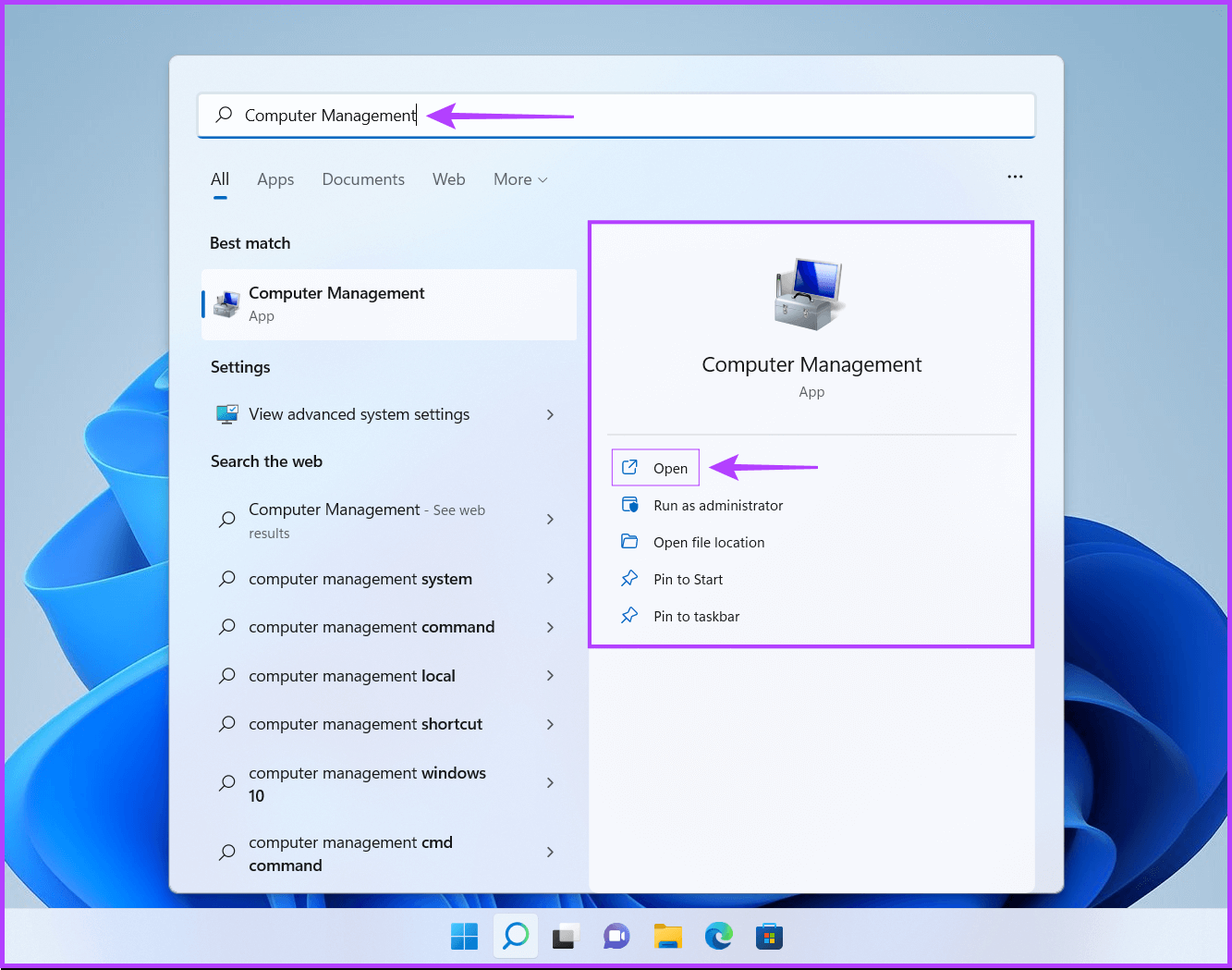
Task: Choose Pin to Start
Action: (x=688, y=579)
